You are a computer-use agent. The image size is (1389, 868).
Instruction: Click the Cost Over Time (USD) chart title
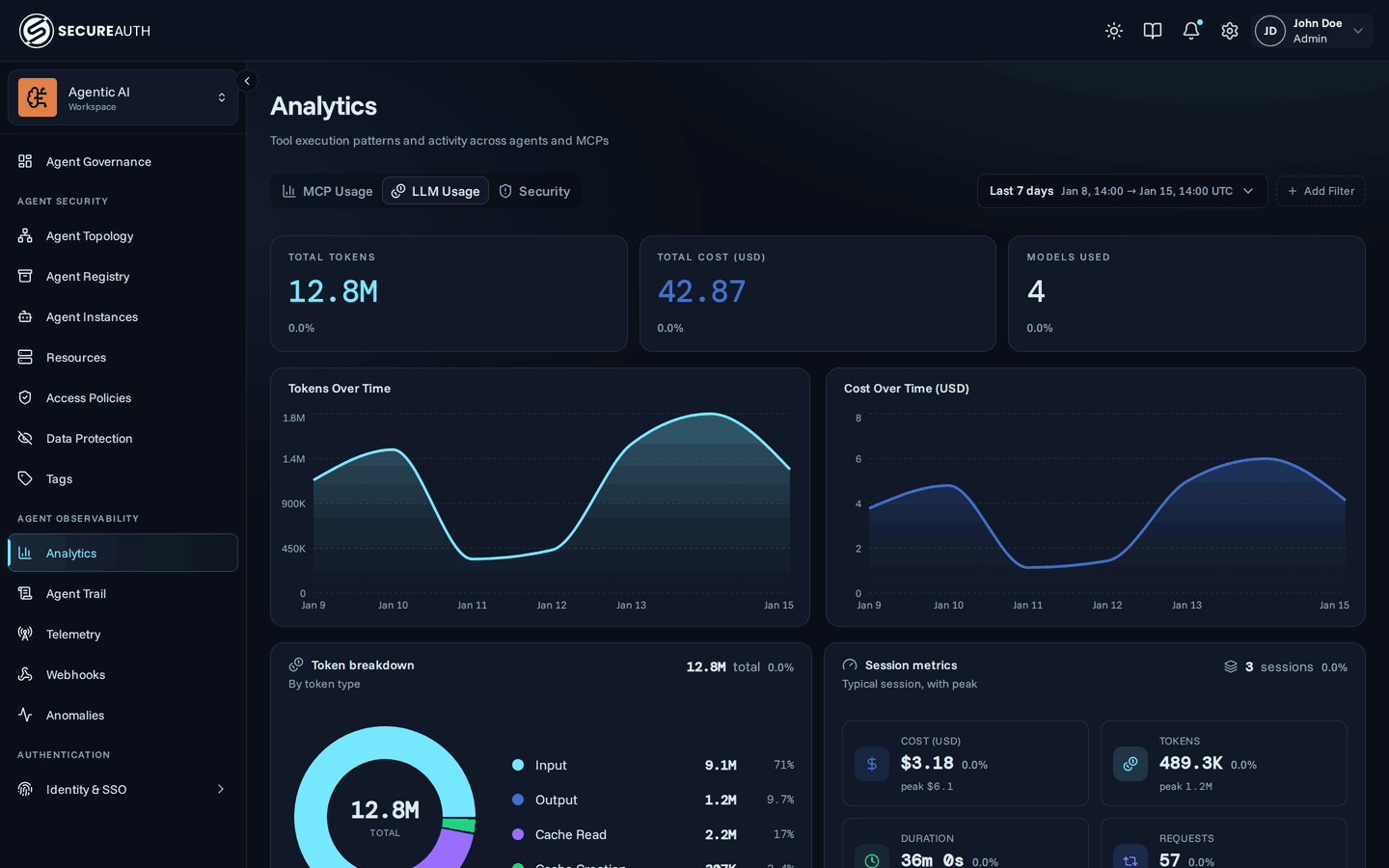click(907, 389)
